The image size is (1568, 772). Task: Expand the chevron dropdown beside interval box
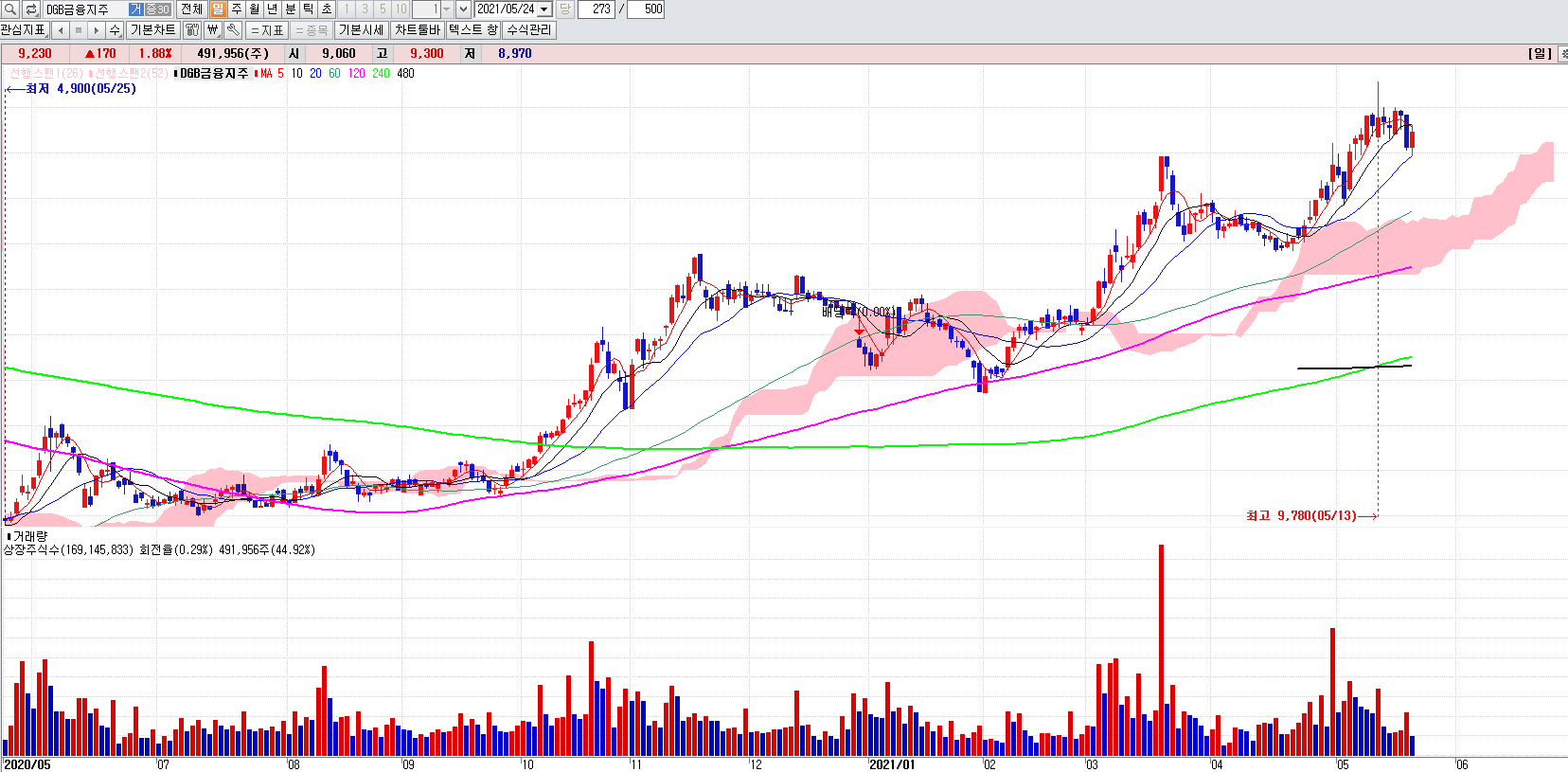click(x=463, y=9)
